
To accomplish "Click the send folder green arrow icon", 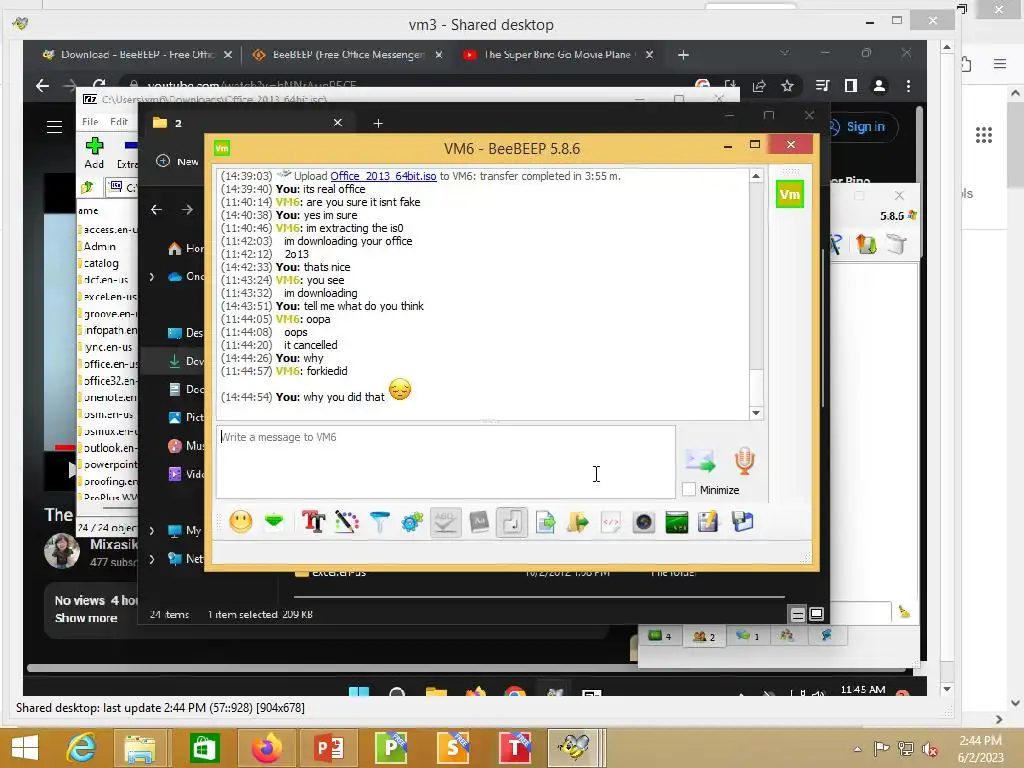I will tap(578, 522).
